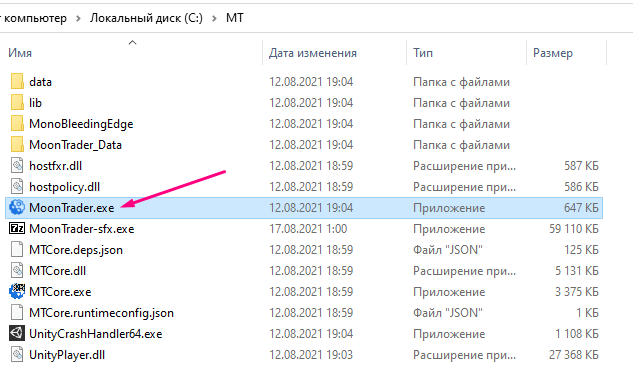Select the folder name MoonTrader_Data
The height and width of the screenshot is (381, 633).
[x=75, y=145]
